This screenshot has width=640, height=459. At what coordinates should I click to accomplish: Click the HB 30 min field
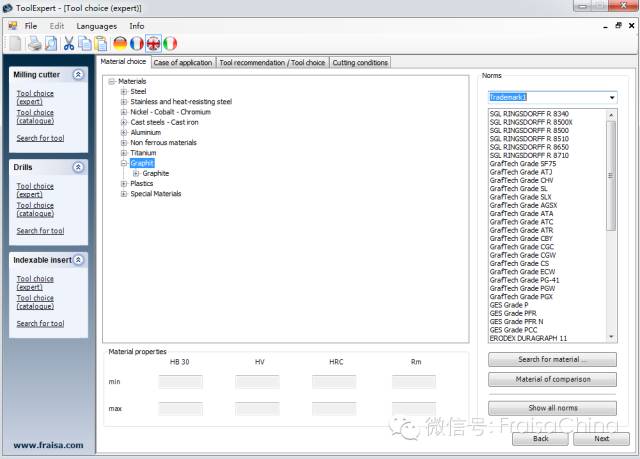point(180,382)
